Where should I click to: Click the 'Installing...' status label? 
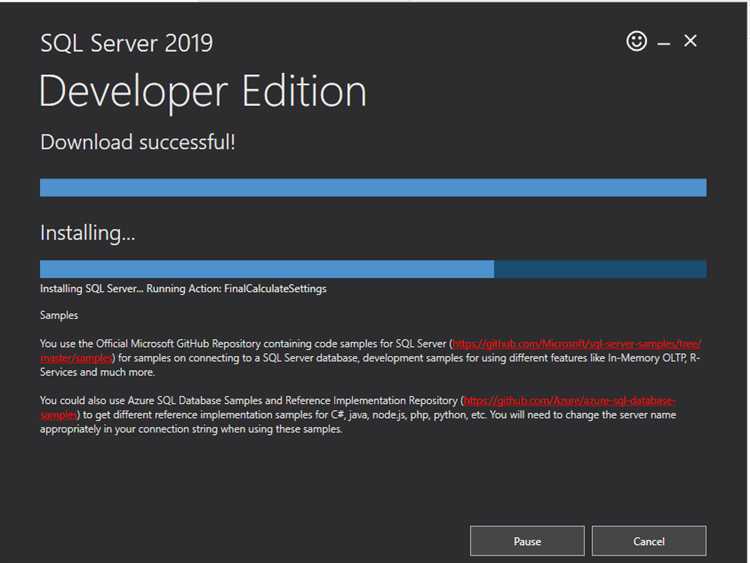pos(87,233)
